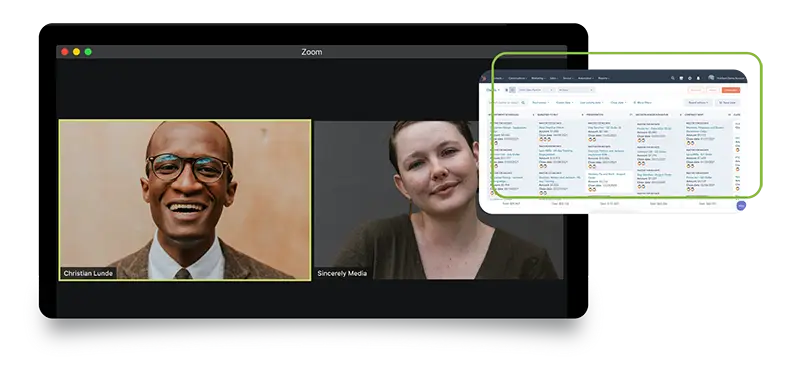The image size is (800, 369).
Task: Click the Qualified To Buy column header
Action: click(548, 115)
